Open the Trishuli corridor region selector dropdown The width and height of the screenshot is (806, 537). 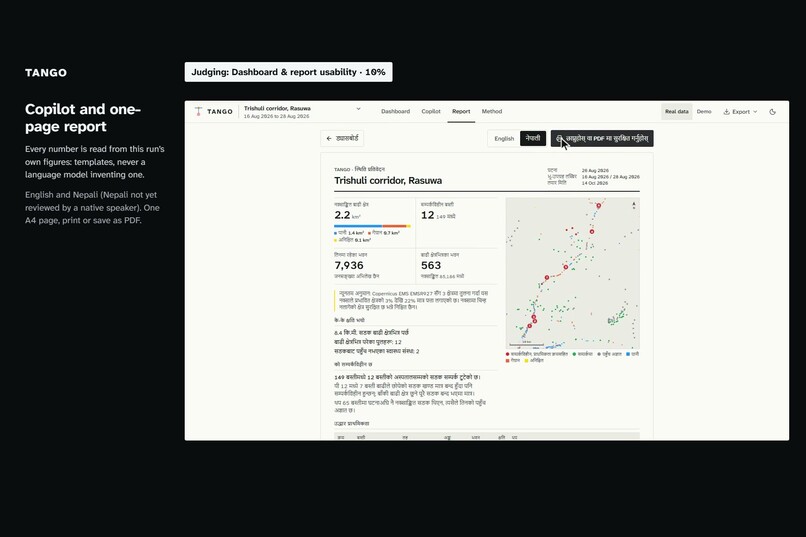click(x=302, y=112)
